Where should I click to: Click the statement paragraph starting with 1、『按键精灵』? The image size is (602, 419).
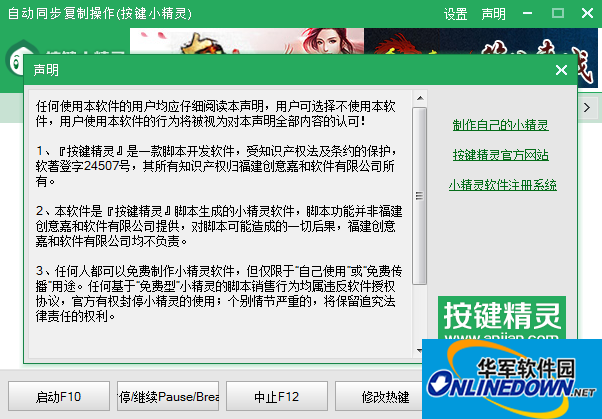point(217,166)
